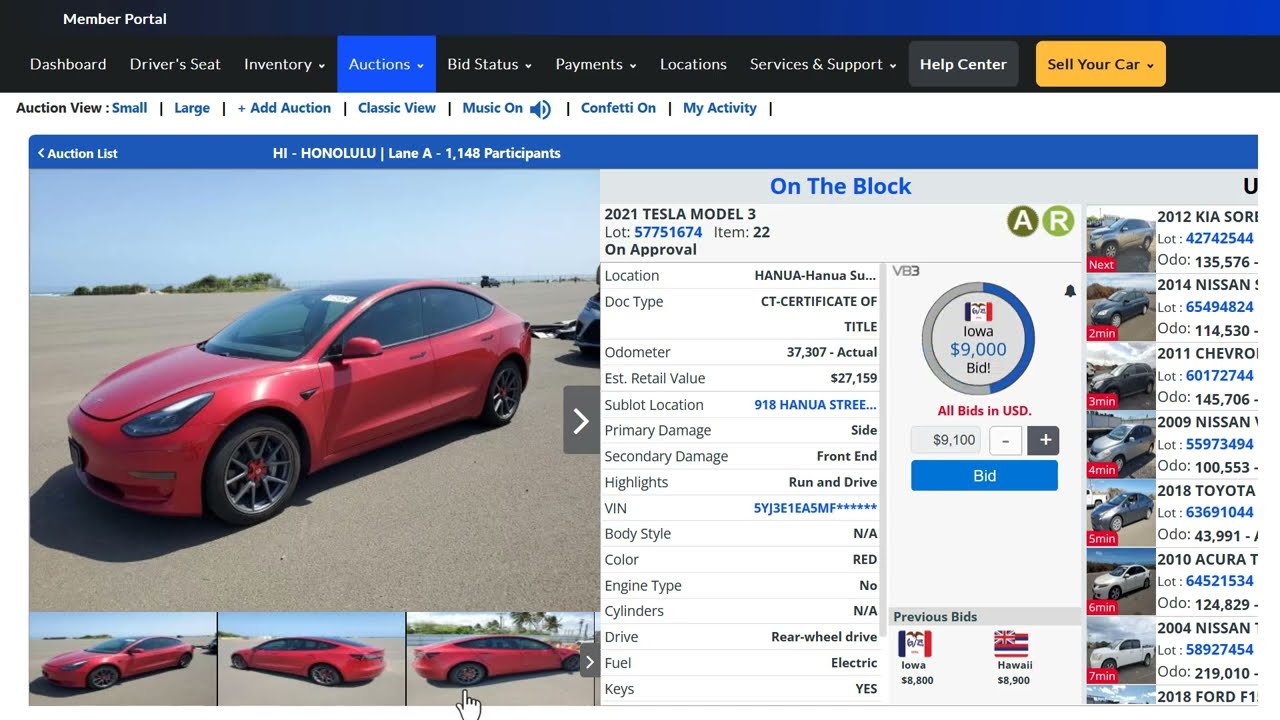Click 2009 Nissan thumbnail marked 4min
Viewport: 1280px width, 720px height.
pos(1121,445)
